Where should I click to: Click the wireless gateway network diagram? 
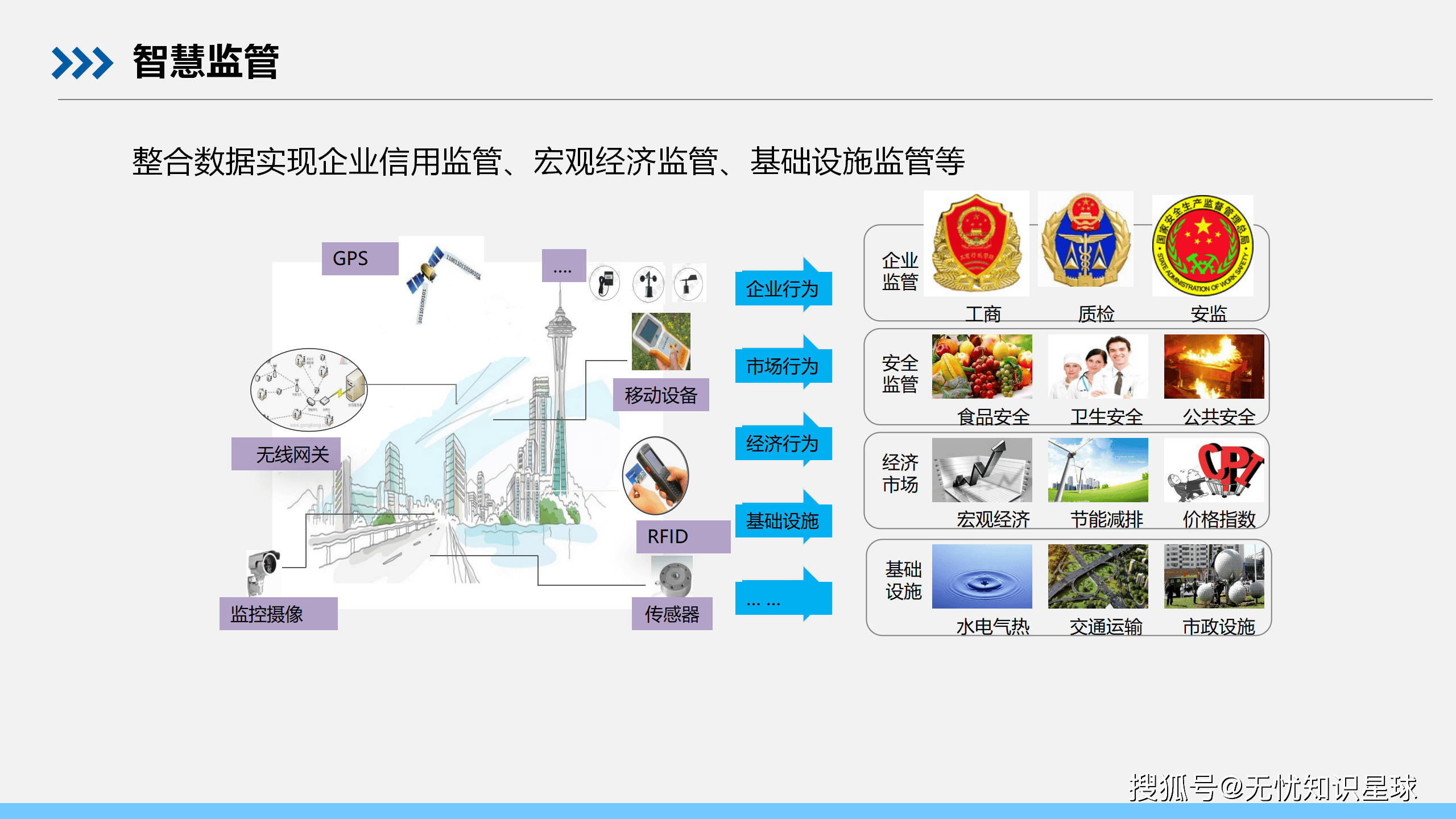click(x=309, y=390)
